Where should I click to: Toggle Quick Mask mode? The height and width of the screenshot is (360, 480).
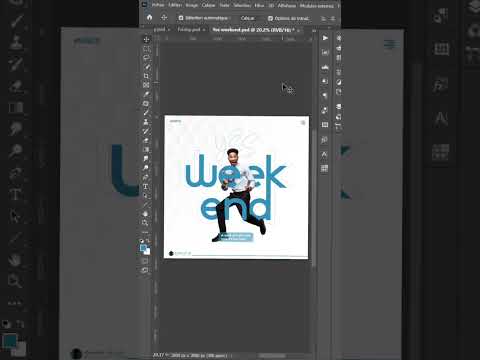coord(145,261)
